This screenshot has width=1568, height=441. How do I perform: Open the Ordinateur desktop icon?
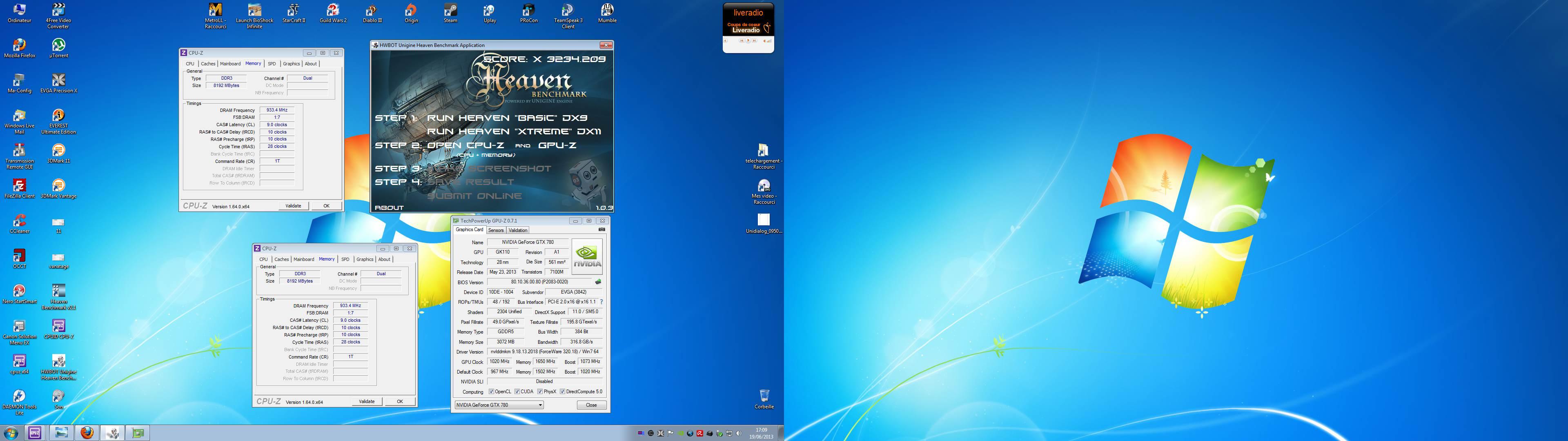point(20,13)
